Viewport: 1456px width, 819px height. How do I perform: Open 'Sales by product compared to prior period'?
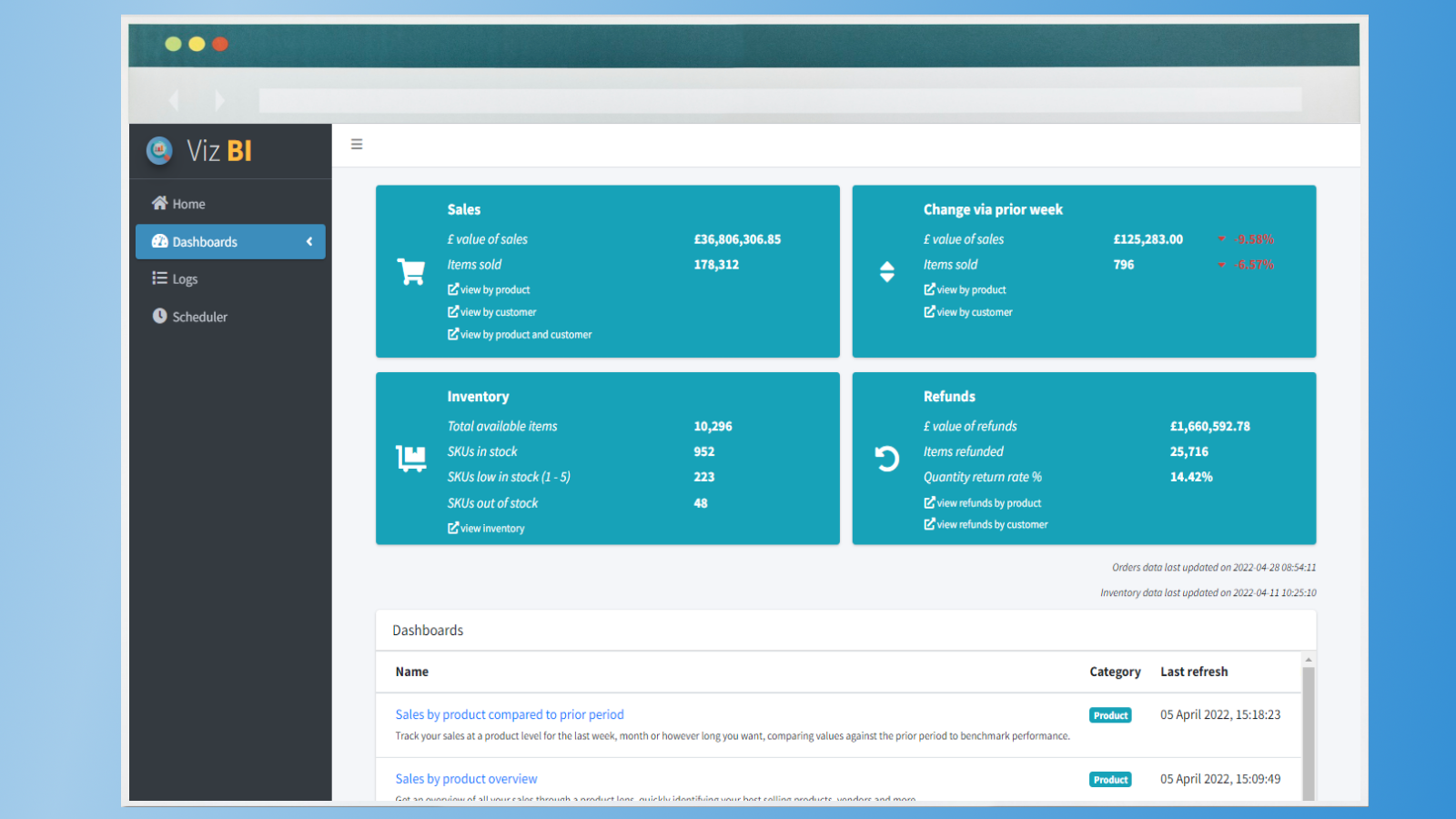click(510, 714)
